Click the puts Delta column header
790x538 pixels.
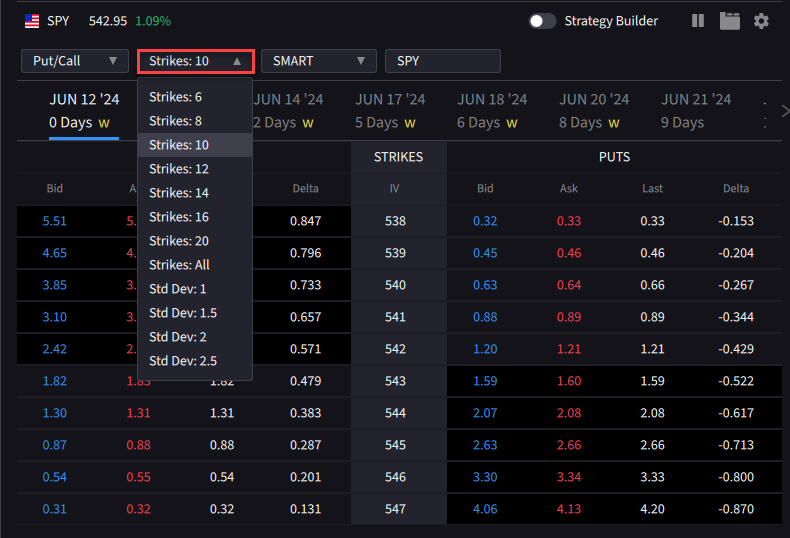click(736, 188)
